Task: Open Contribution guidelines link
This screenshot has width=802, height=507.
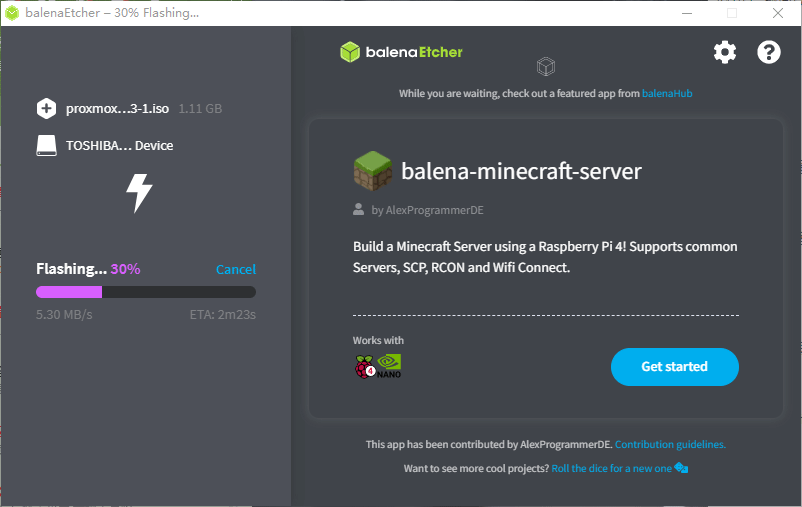Action: coord(670,444)
